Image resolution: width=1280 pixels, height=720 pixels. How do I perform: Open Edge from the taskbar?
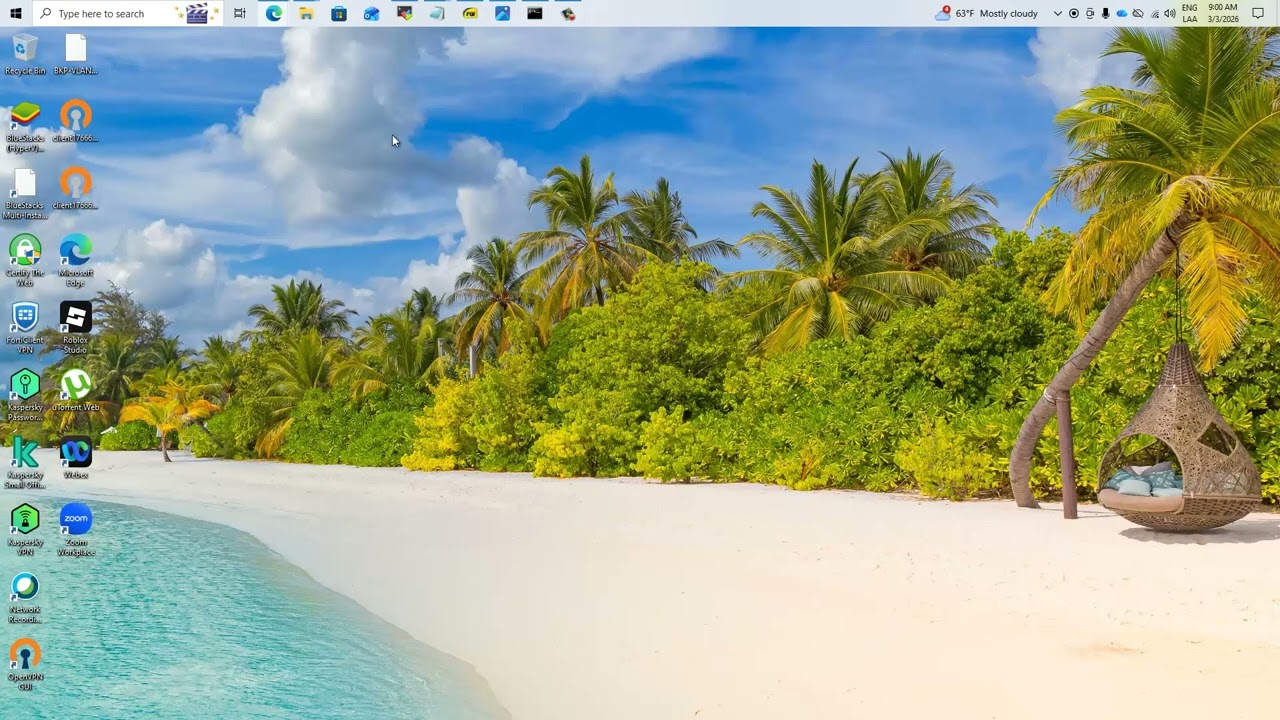point(274,13)
